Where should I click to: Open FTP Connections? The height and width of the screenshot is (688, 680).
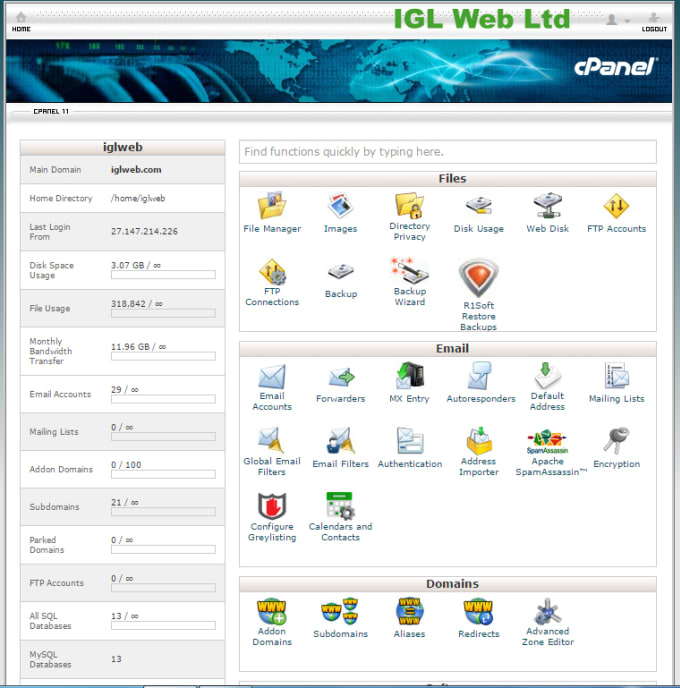point(272,282)
